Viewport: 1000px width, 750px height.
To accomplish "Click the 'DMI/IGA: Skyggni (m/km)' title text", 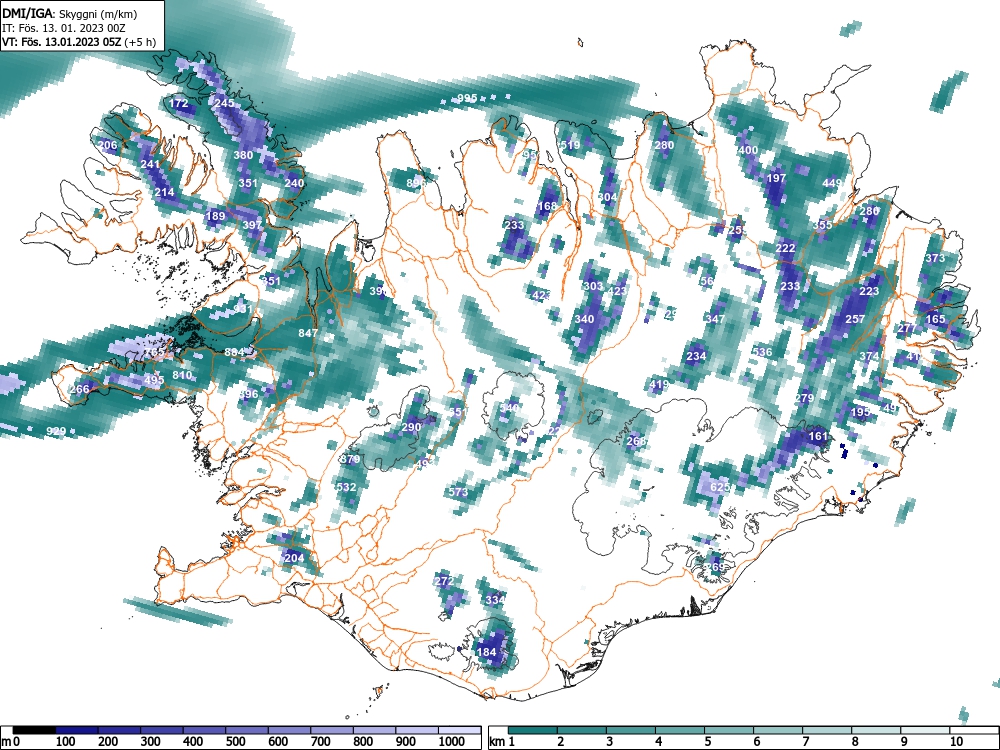I will [70, 13].
